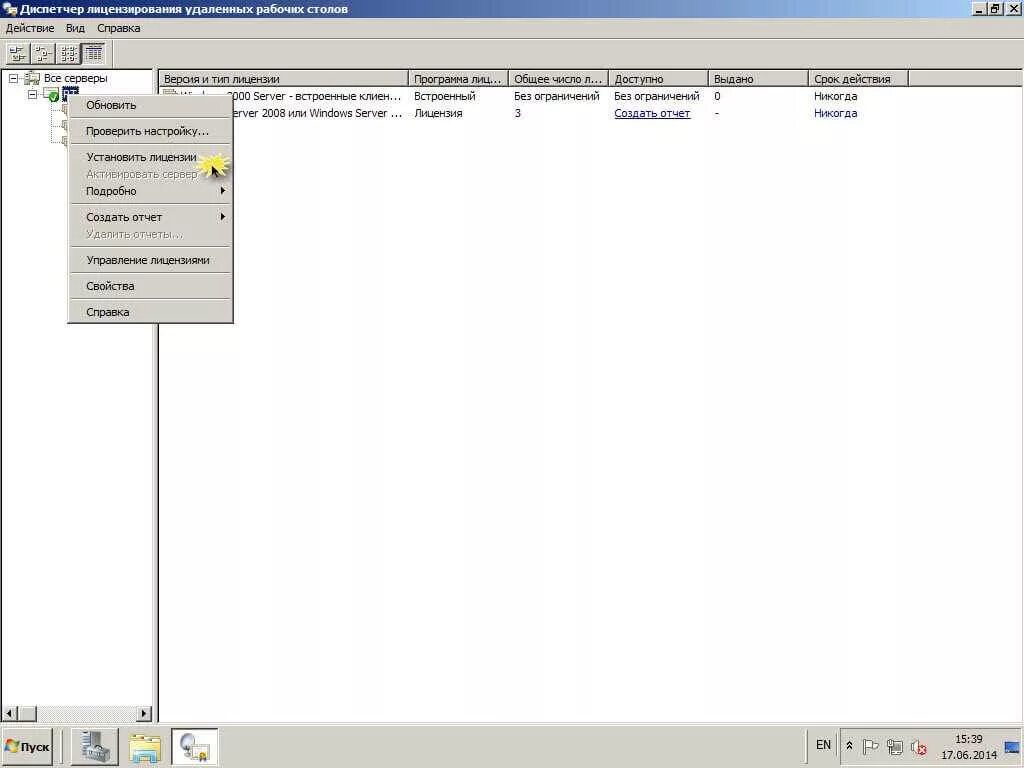Select the Встроенный program cell
The height and width of the screenshot is (768, 1024).
tap(445, 96)
